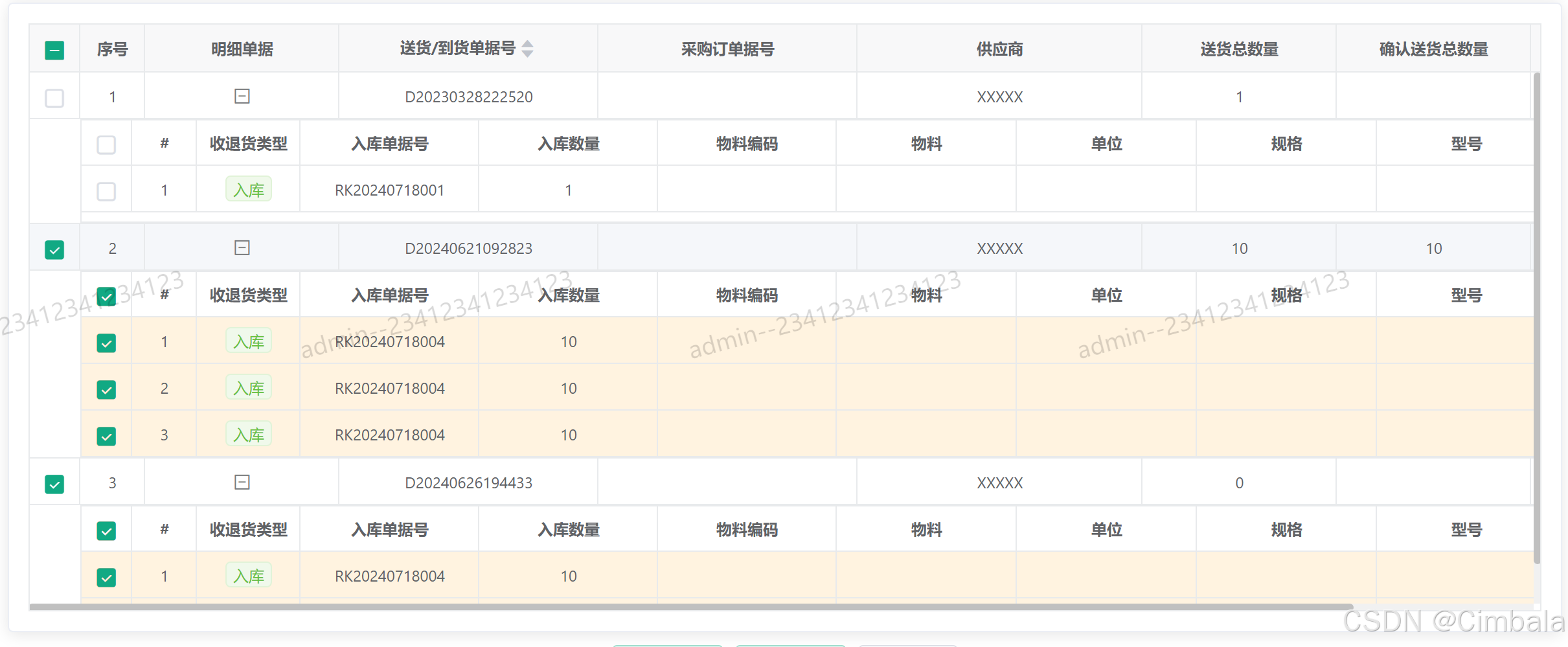Select the 送货总数量 column header
Screen dimensions: 1568x647
click(x=1239, y=49)
